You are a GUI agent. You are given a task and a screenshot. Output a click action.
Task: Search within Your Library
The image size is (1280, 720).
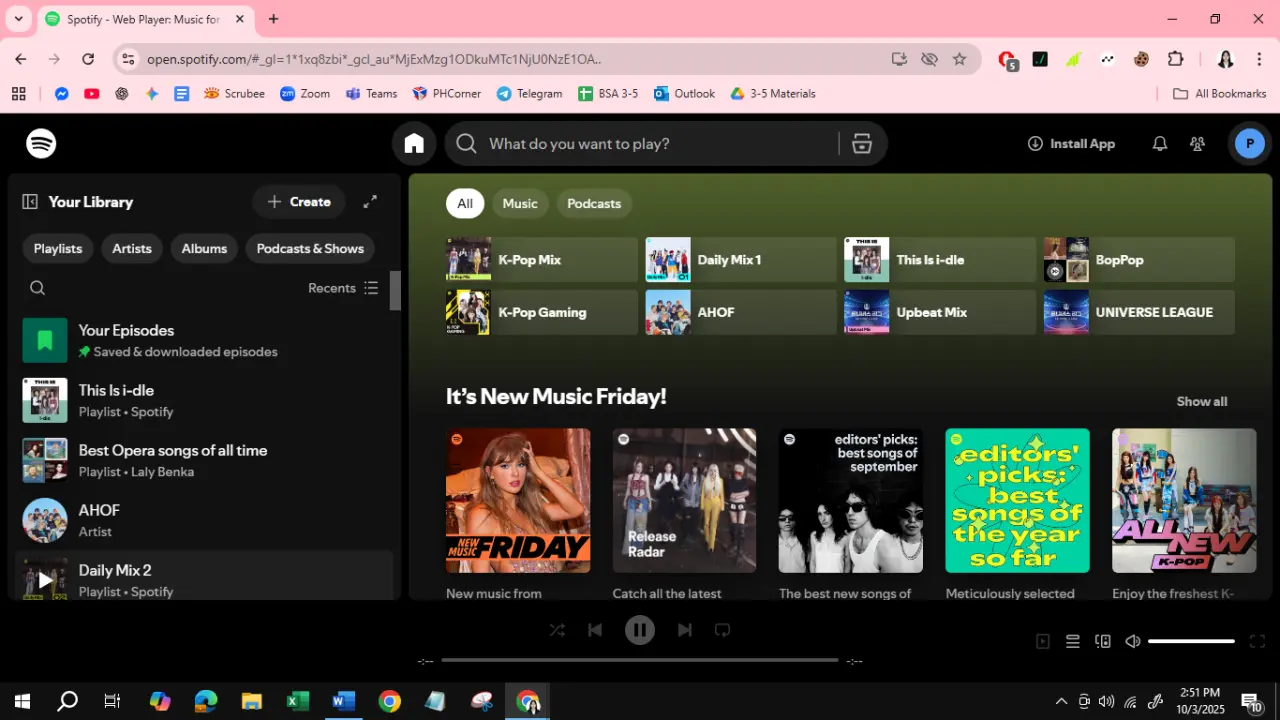pyautogui.click(x=38, y=288)
